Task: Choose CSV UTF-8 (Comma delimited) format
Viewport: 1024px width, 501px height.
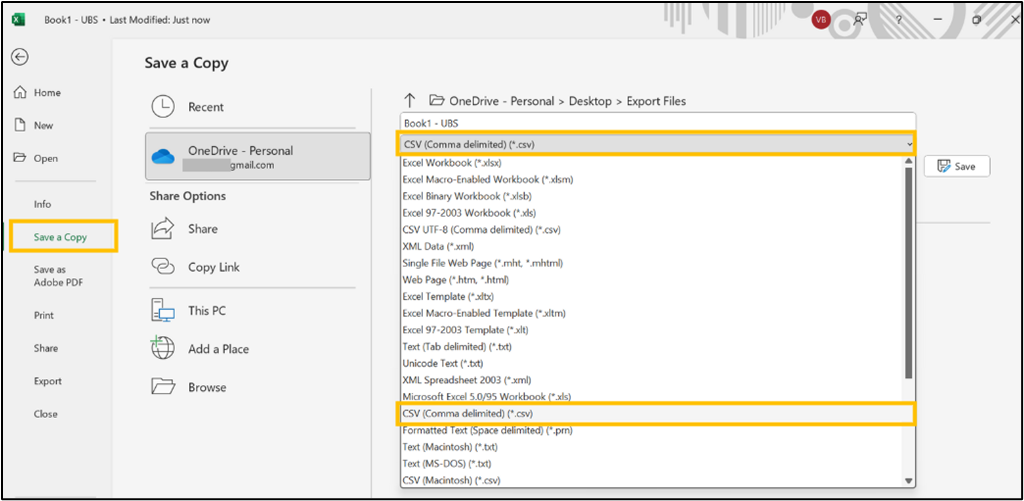Action: click(652, 229)
